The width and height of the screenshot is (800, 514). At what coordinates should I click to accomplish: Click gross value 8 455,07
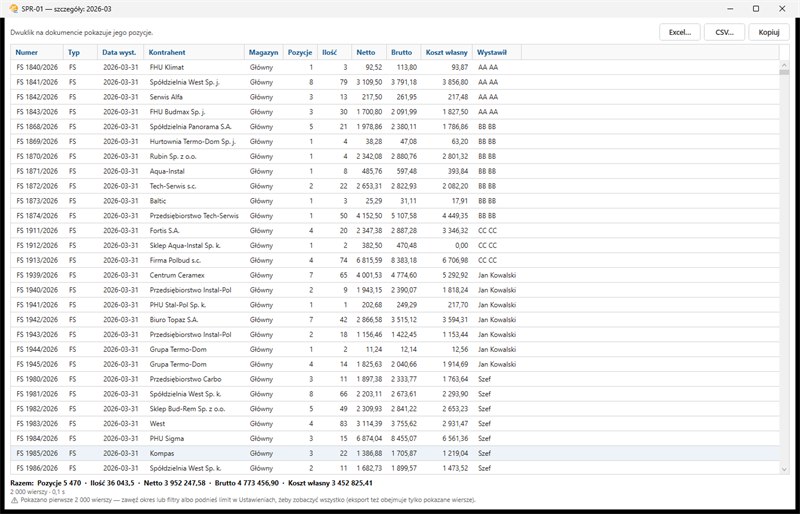(404, 438)
